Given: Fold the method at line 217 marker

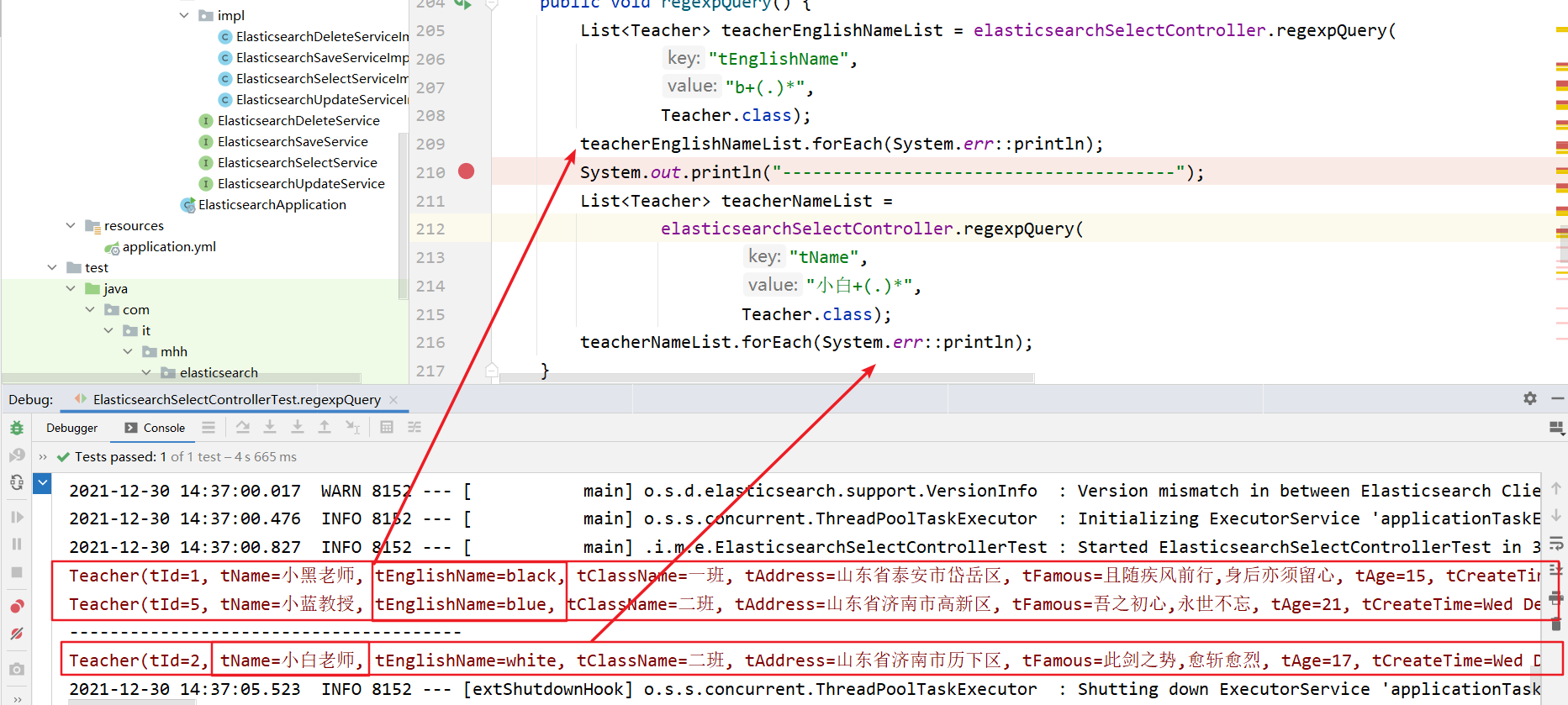Looking at the screenshot, I should (x=492, y=370).
